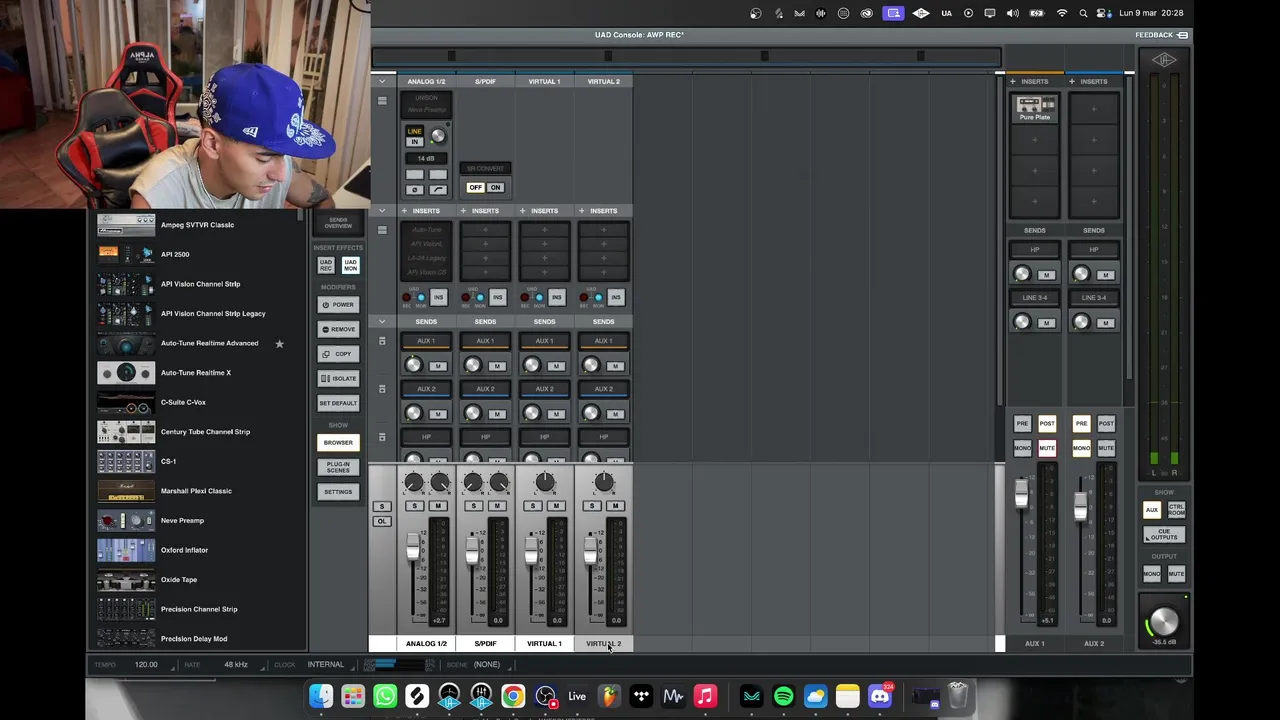Mute the Virtual 2 channel
1280x720 pixels.
click(615, 506)
